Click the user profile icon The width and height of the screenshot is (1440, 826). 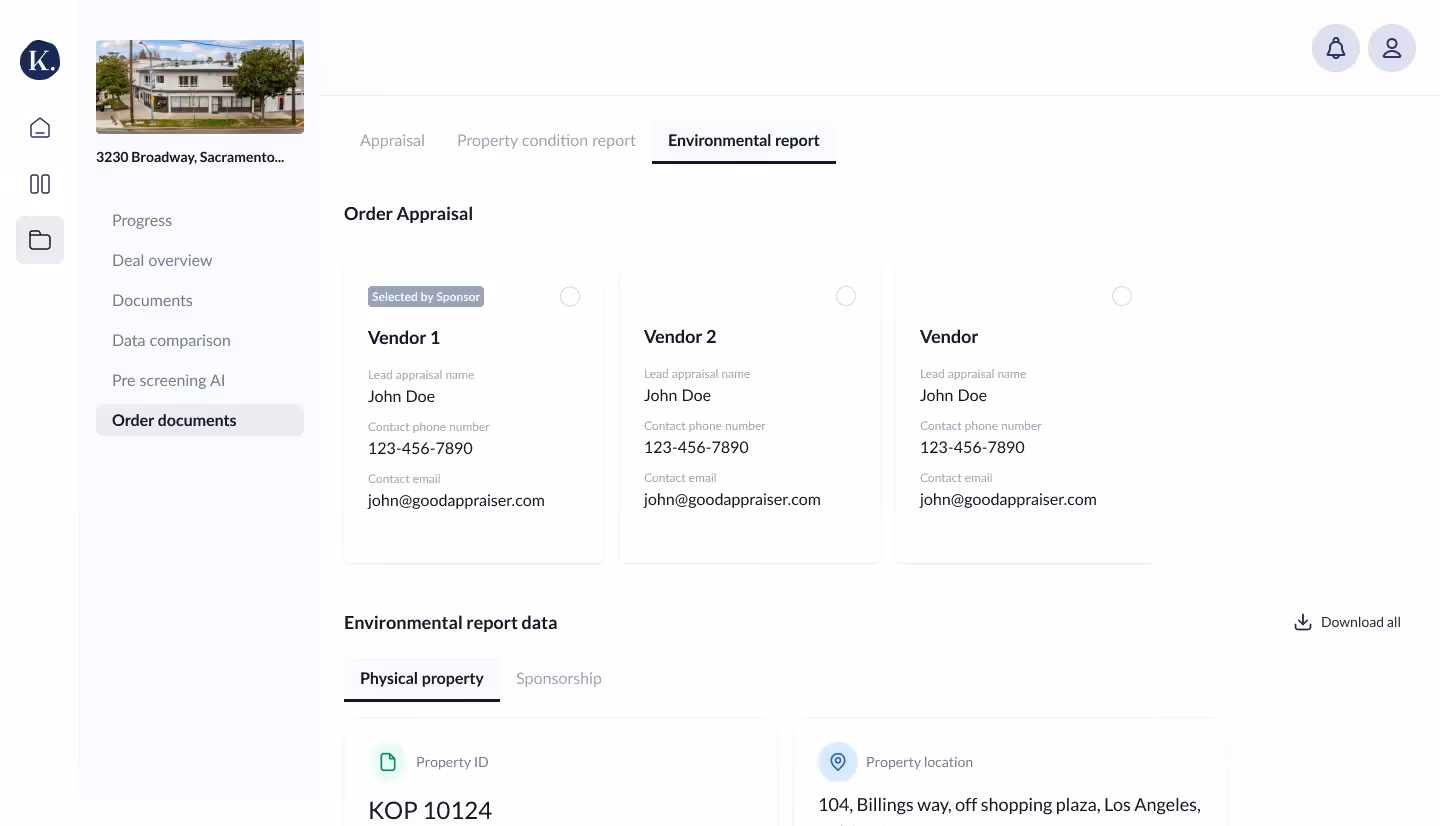point(1392,48)
